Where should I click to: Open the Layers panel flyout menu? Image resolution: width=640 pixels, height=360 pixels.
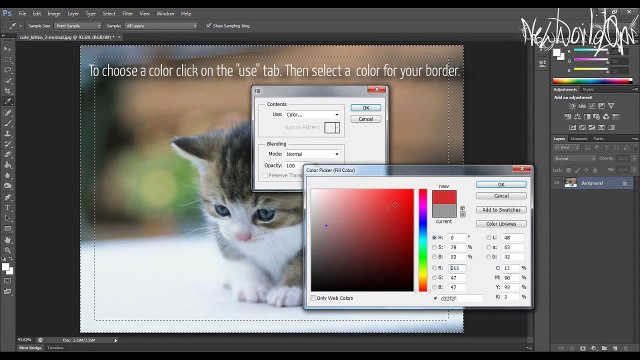click(634, 139)
